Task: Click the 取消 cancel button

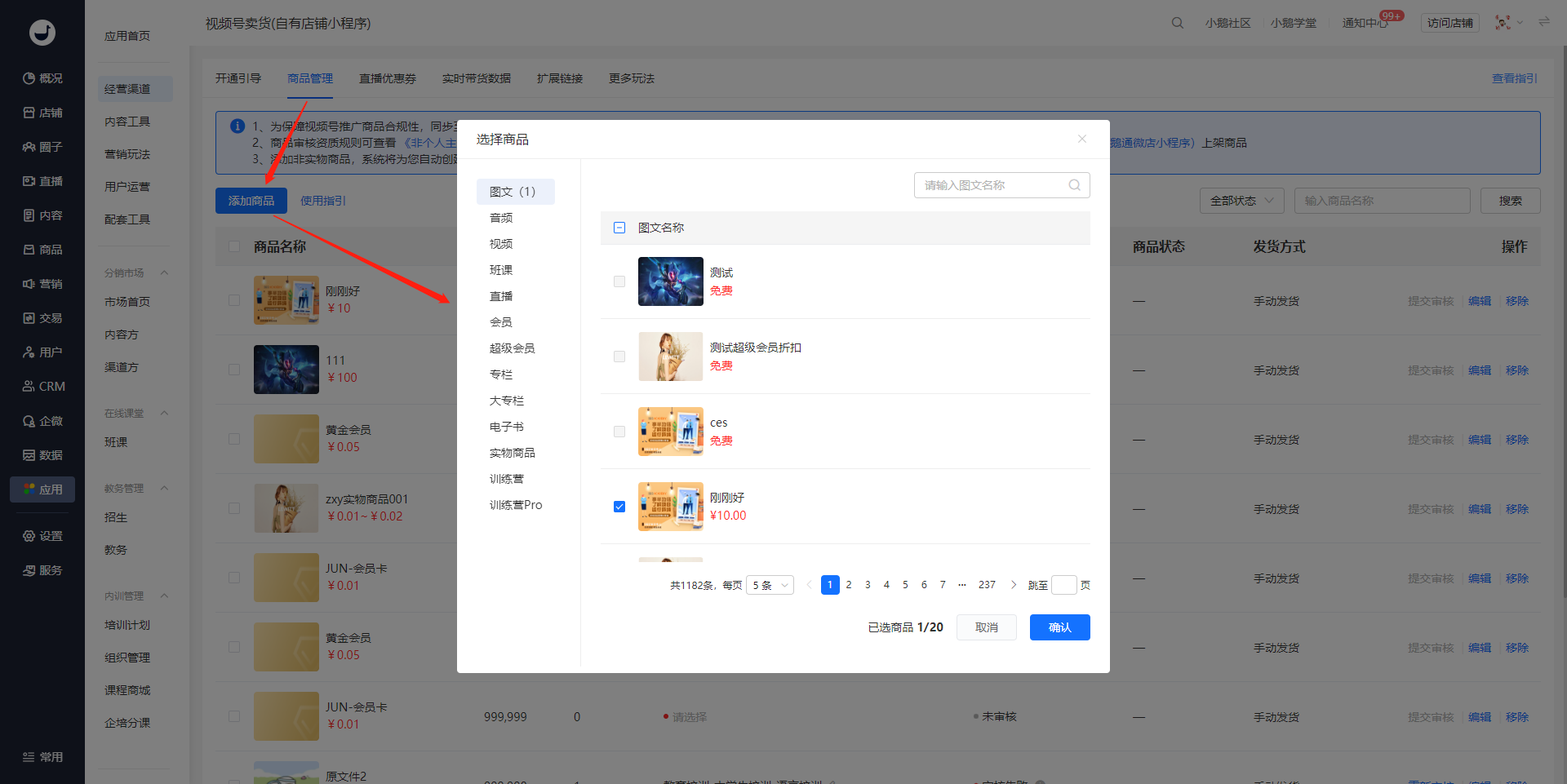Action: pos(987,627)
